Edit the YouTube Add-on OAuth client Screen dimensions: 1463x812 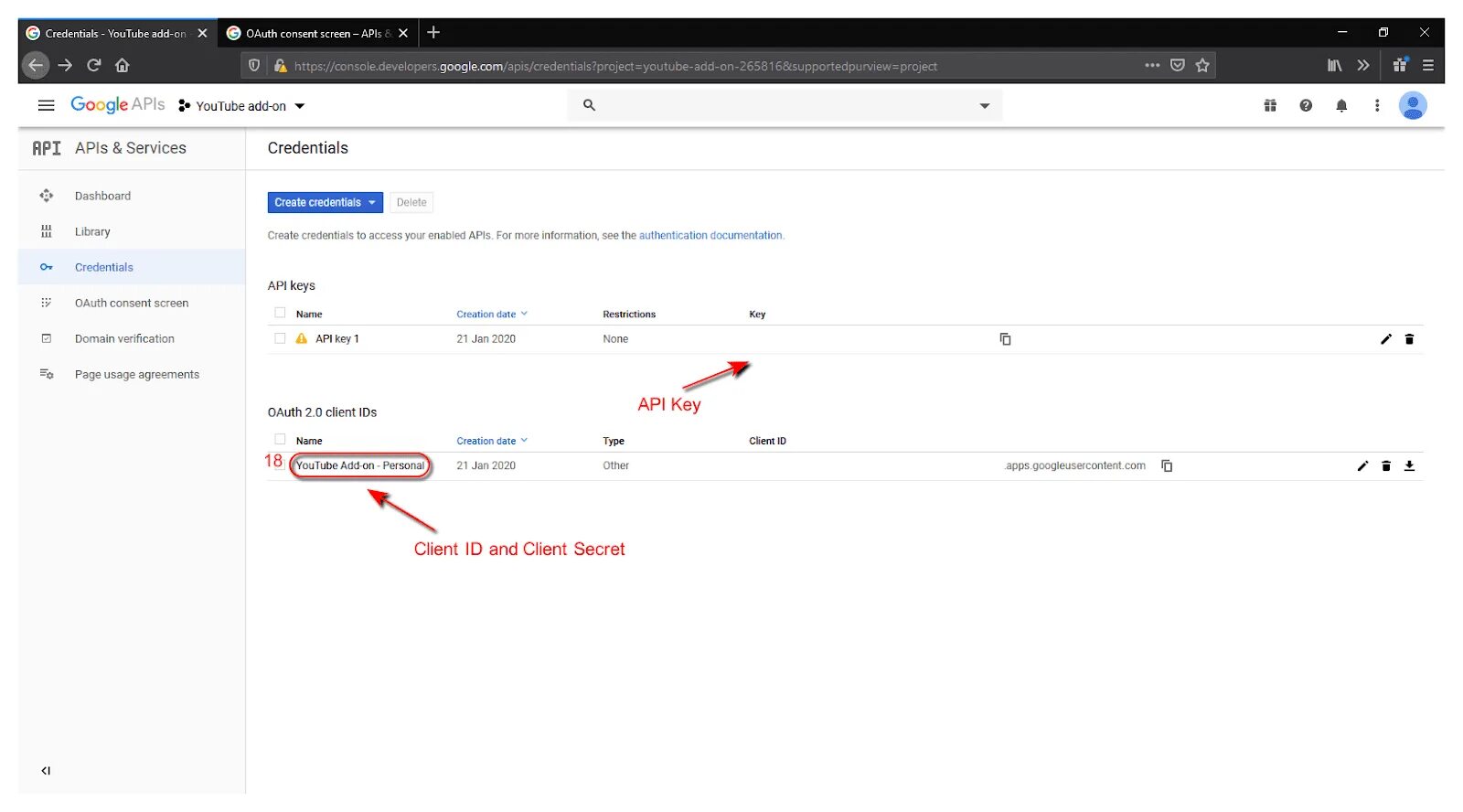click(1362, 465)
